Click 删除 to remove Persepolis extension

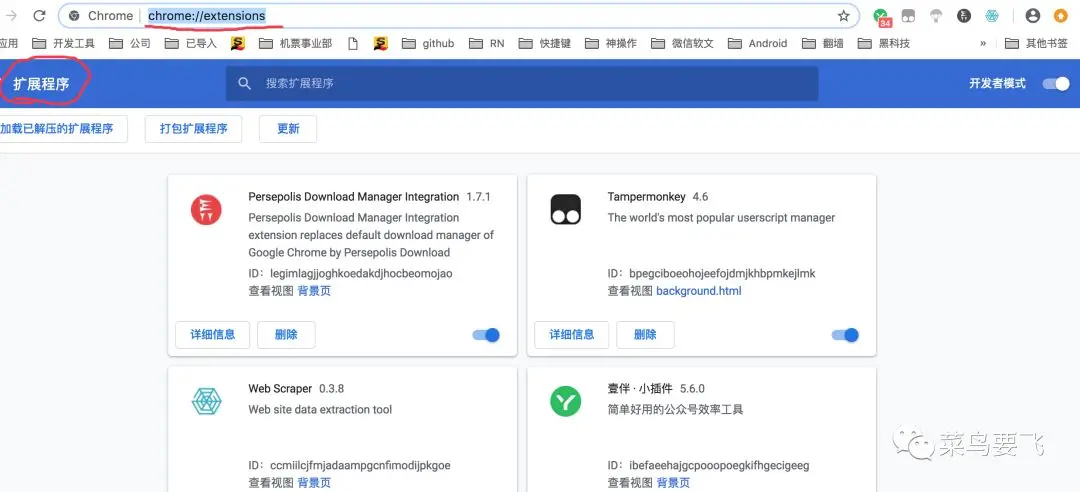pos(287,335)
